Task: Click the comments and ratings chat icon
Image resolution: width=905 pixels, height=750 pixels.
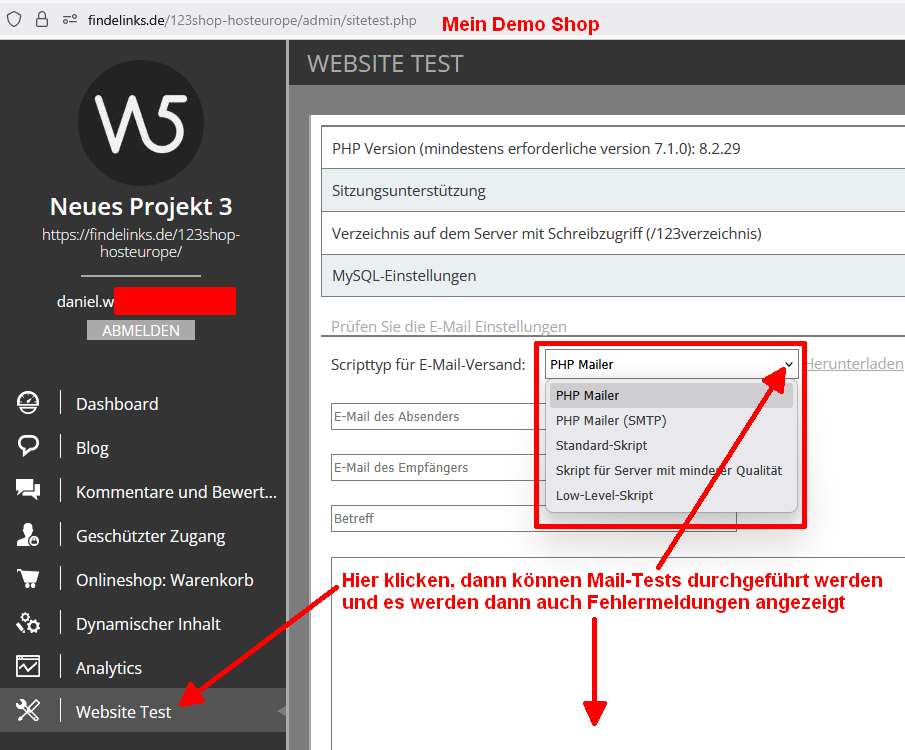Action: click(x=28, y=491)
